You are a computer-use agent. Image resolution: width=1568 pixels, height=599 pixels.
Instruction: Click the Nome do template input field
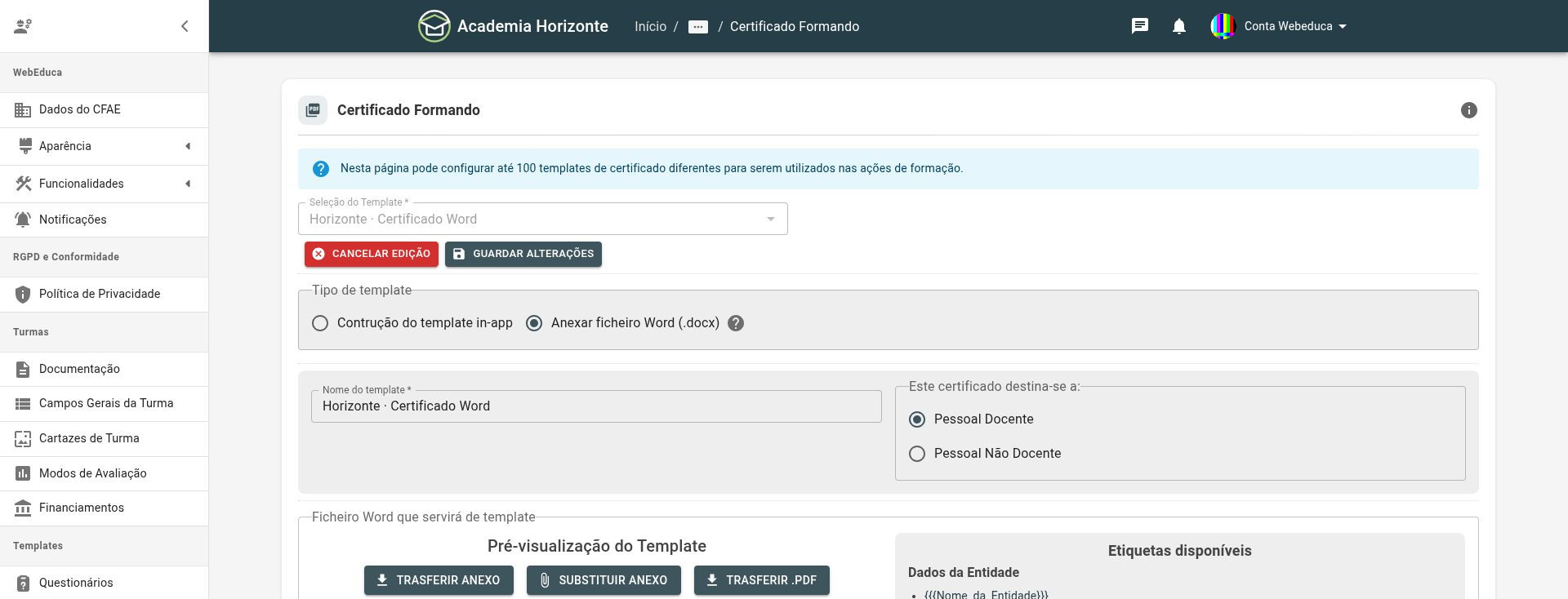point(596,406)
